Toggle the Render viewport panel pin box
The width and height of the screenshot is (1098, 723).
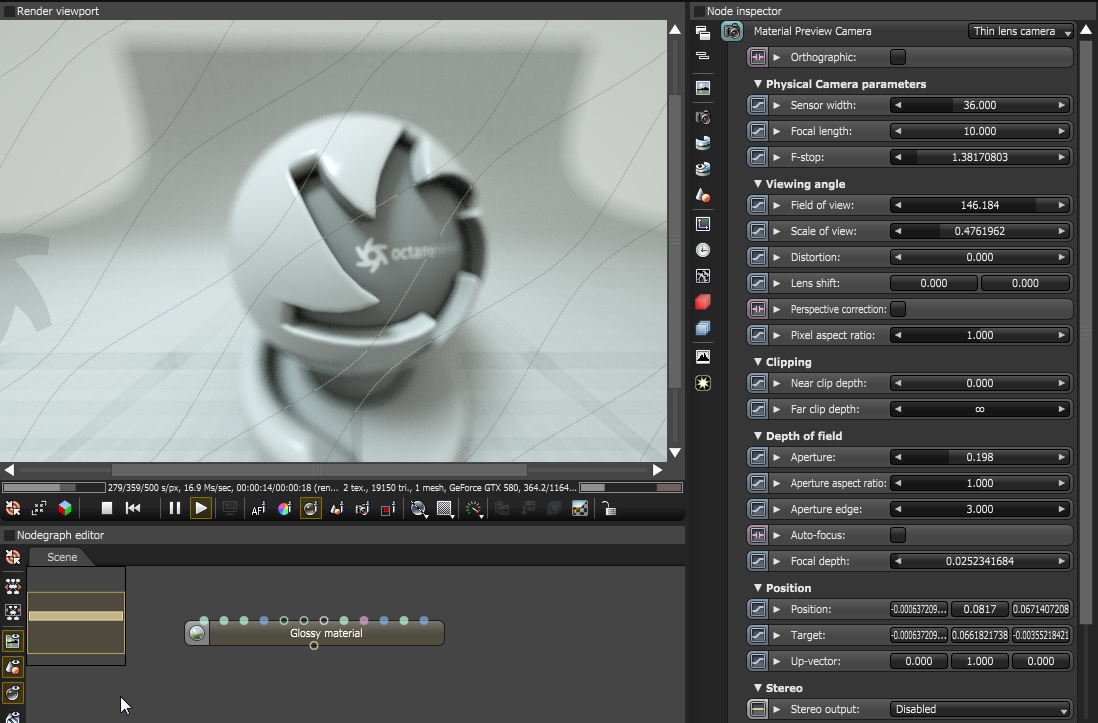pos(10,11)
